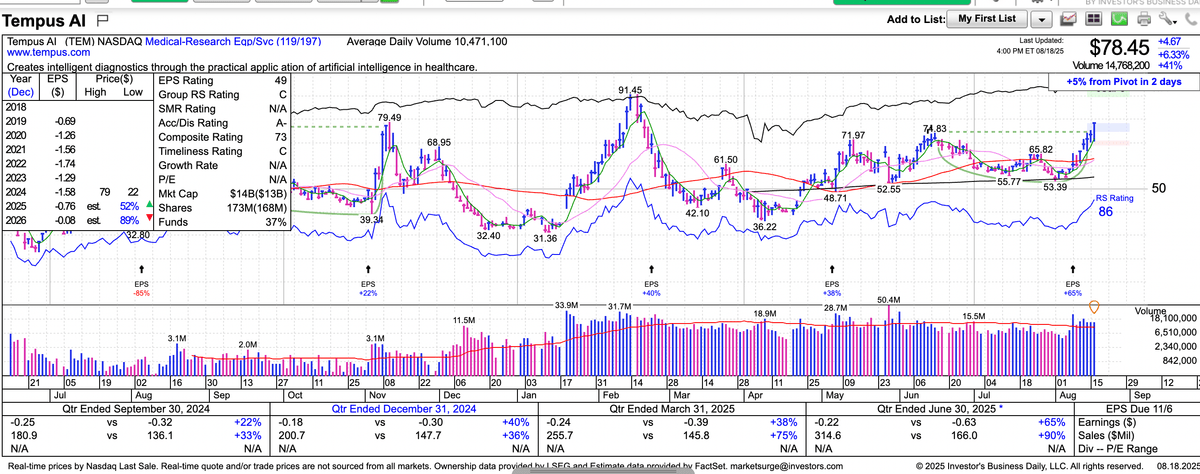Click the 33.9M volume label
Screen dimensions: 1200x474
tap(567, 305)
